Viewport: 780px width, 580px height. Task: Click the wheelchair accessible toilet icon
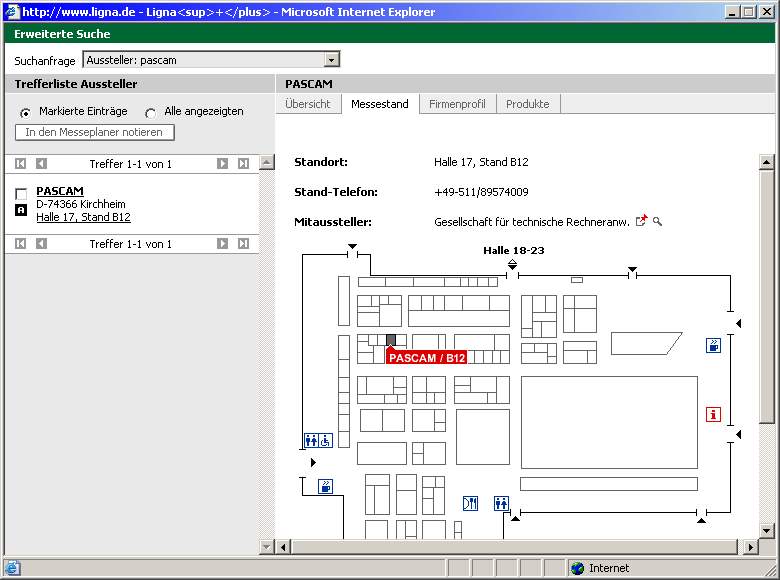pyautogui.click(x=325, y=440)
